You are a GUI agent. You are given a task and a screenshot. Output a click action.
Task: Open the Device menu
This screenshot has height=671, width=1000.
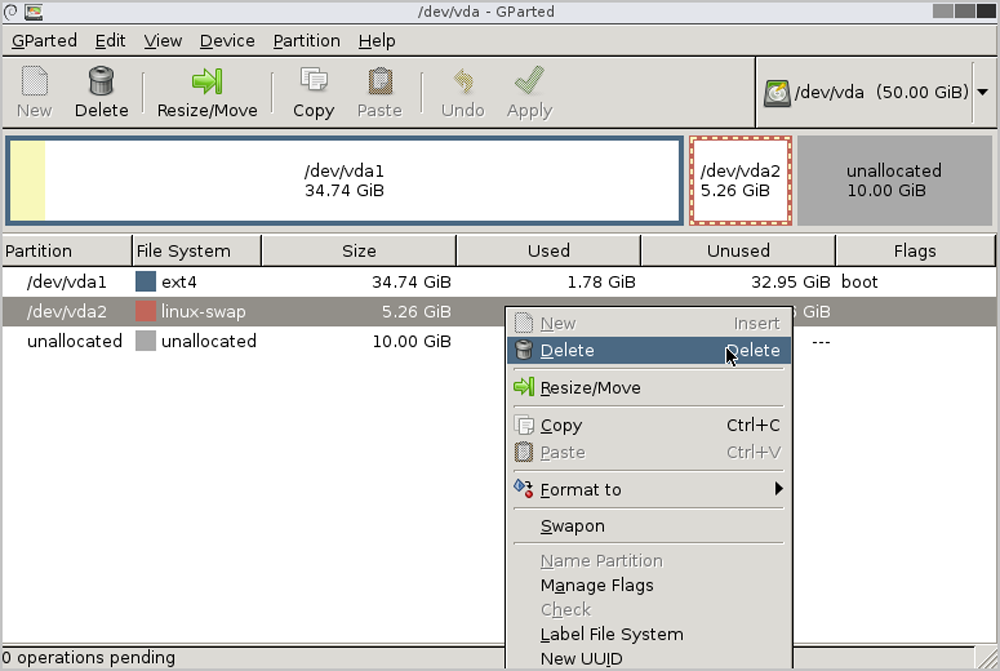(227, 41)
